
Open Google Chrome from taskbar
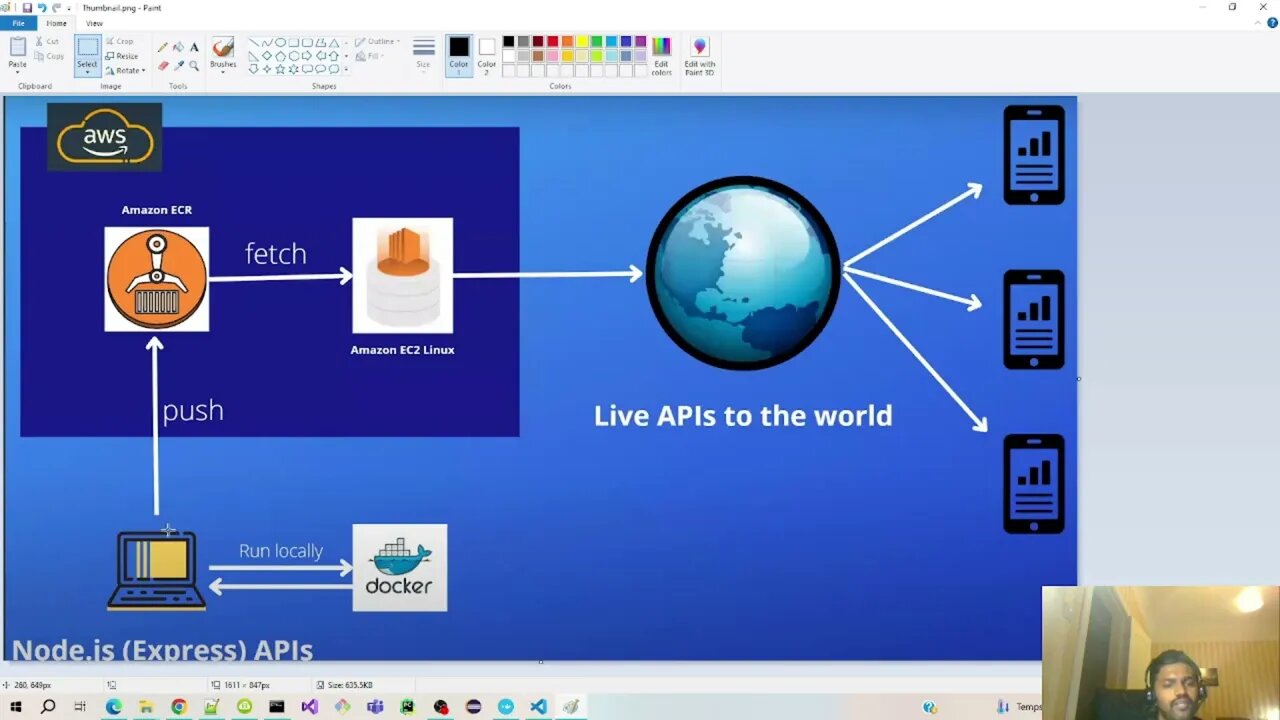[x=179, y=706]
